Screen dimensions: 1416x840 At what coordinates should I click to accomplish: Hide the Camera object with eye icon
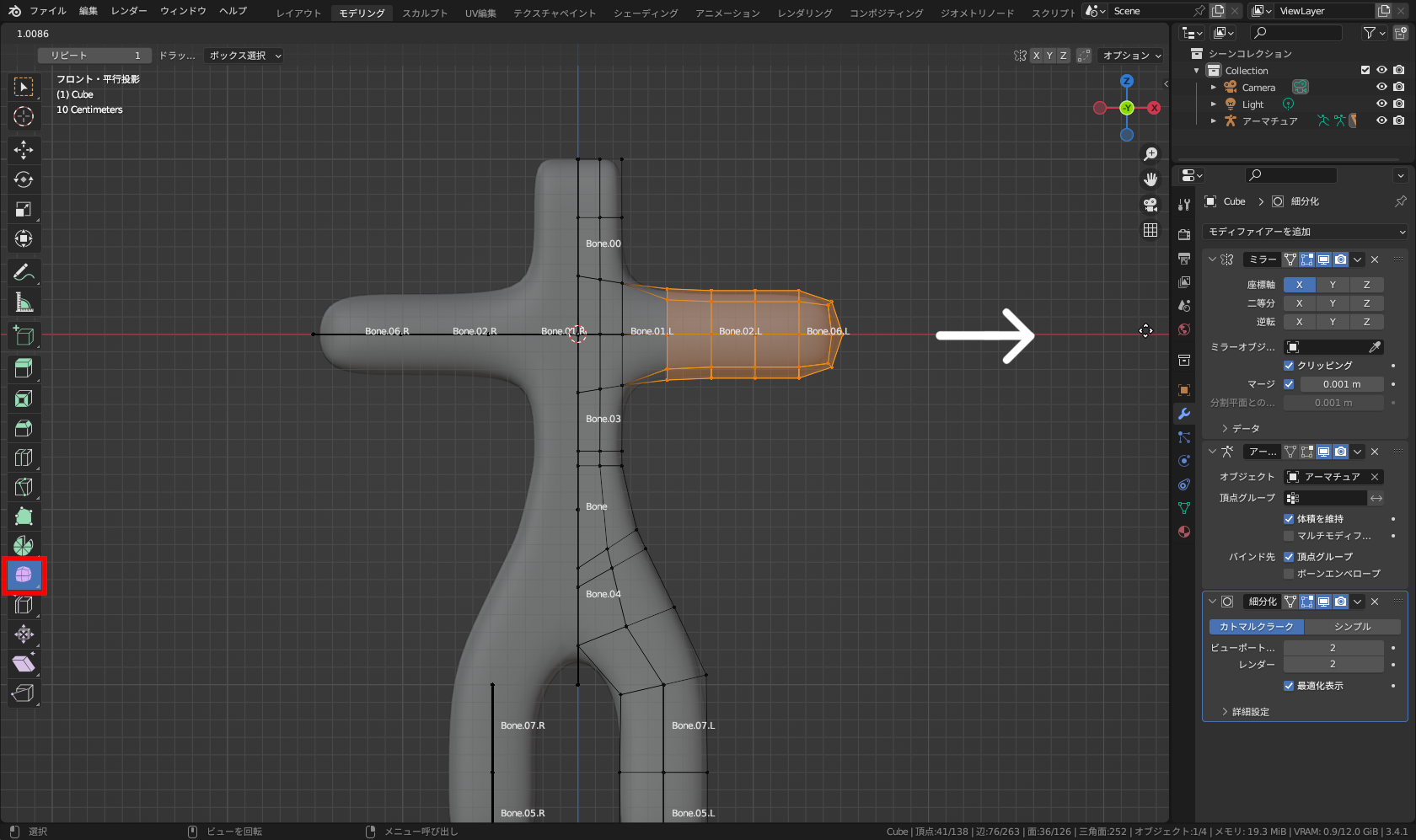[x=1381, y=87]
